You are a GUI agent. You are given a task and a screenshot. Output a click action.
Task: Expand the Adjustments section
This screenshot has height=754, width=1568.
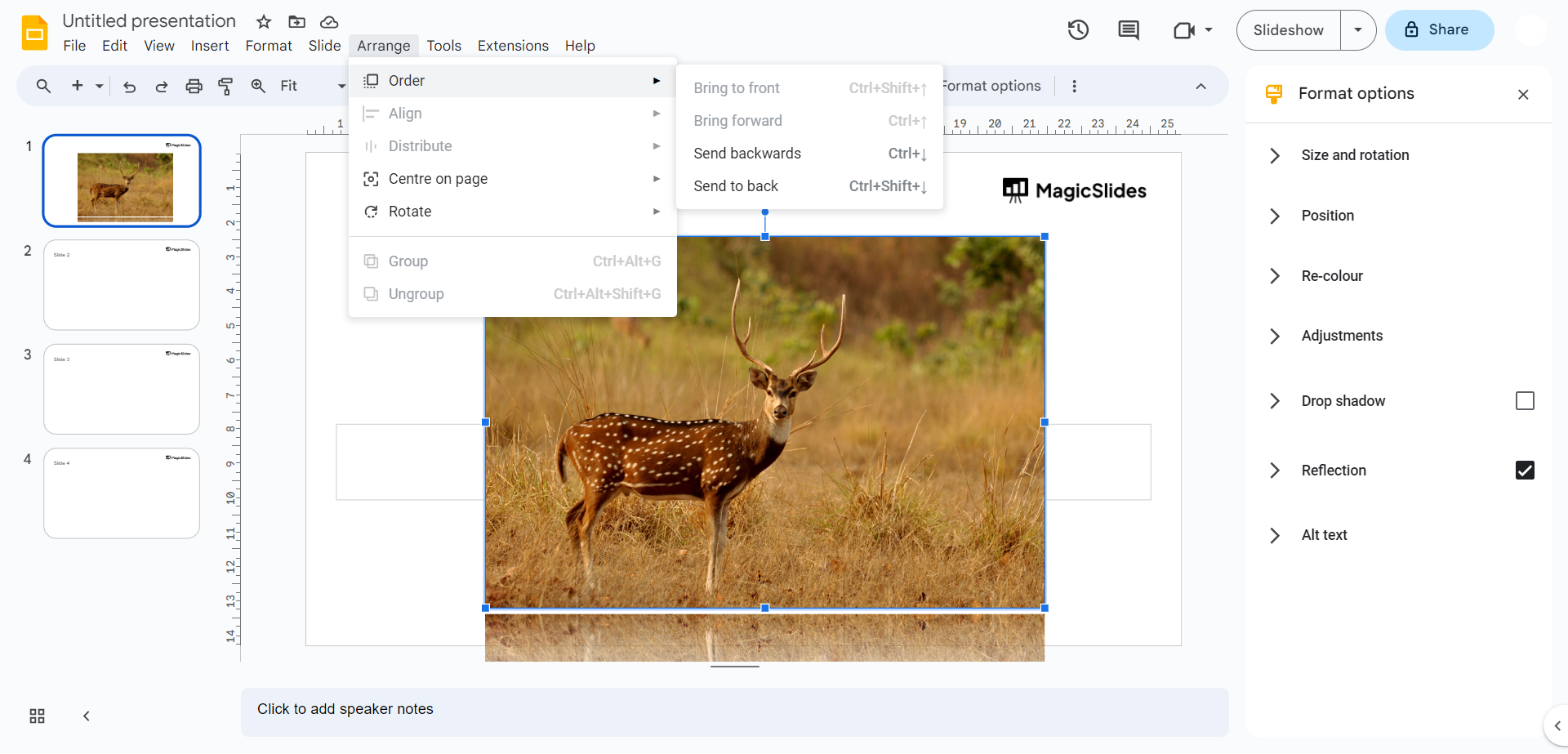point(1341,336)
